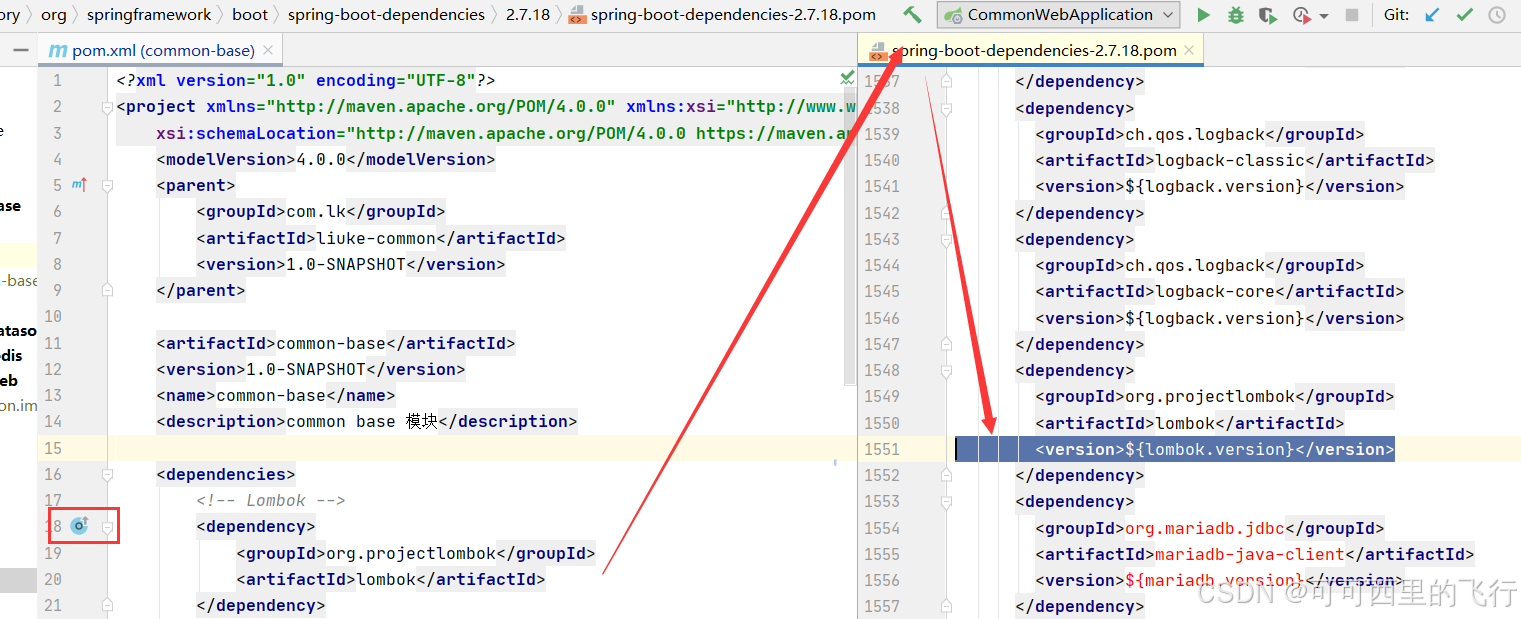
Task: Open the CommonWebApplication run configuration dropdown
Action: pos(1058,15)
